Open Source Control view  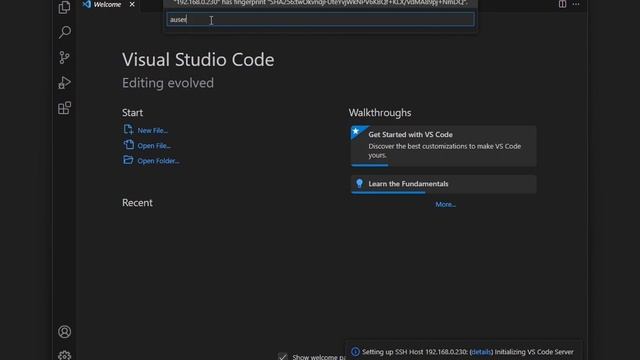click(x=64, y=58)
